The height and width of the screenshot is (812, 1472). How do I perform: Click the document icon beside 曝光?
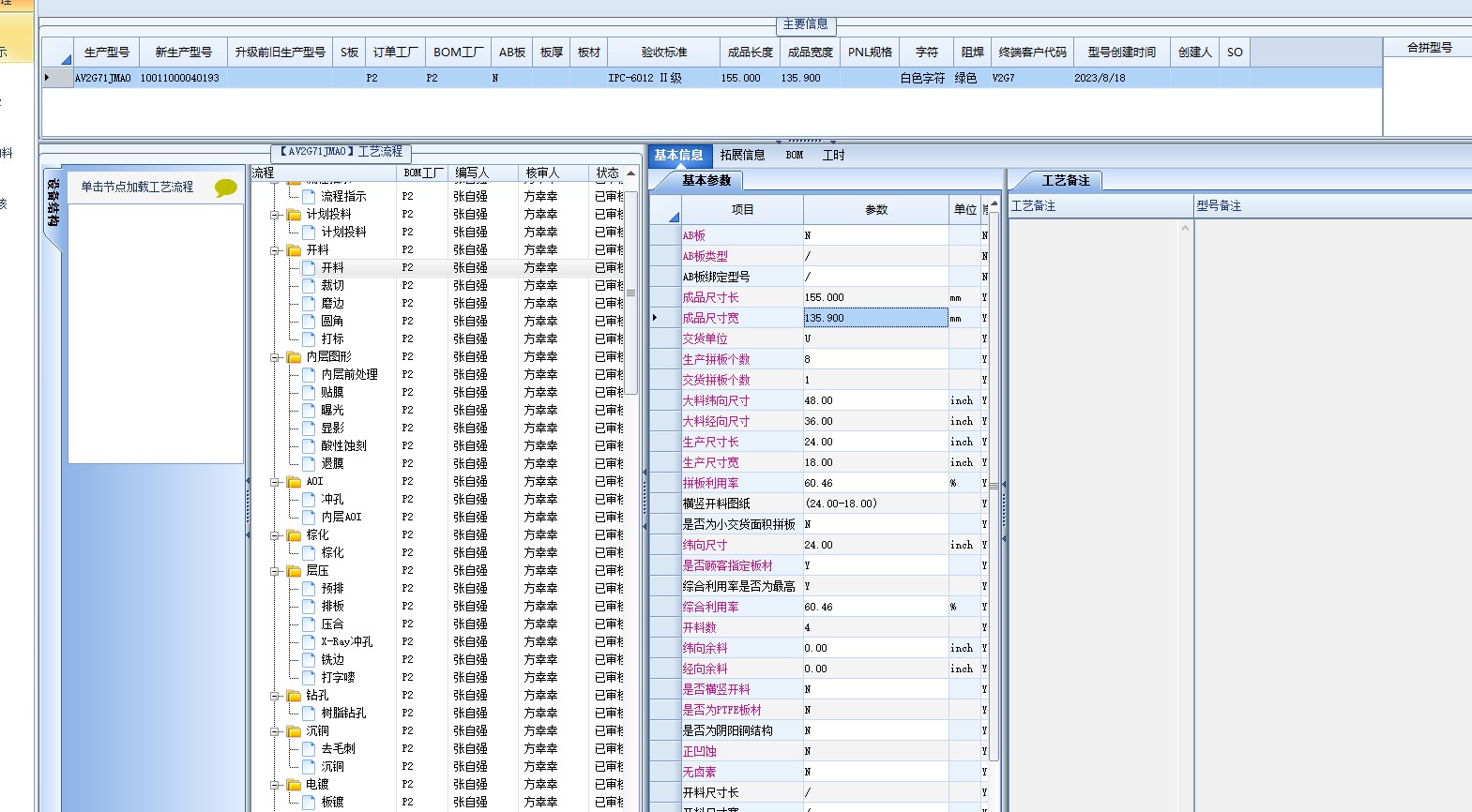click(309, 410)
